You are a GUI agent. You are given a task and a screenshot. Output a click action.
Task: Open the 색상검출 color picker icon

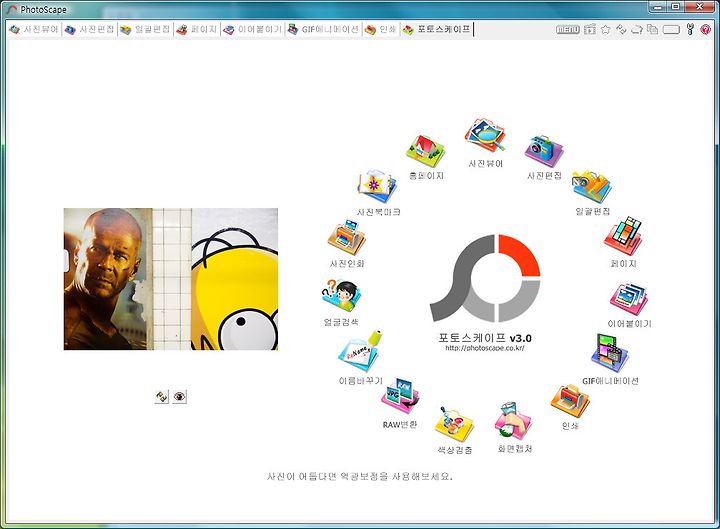click(x=454, y=424)
